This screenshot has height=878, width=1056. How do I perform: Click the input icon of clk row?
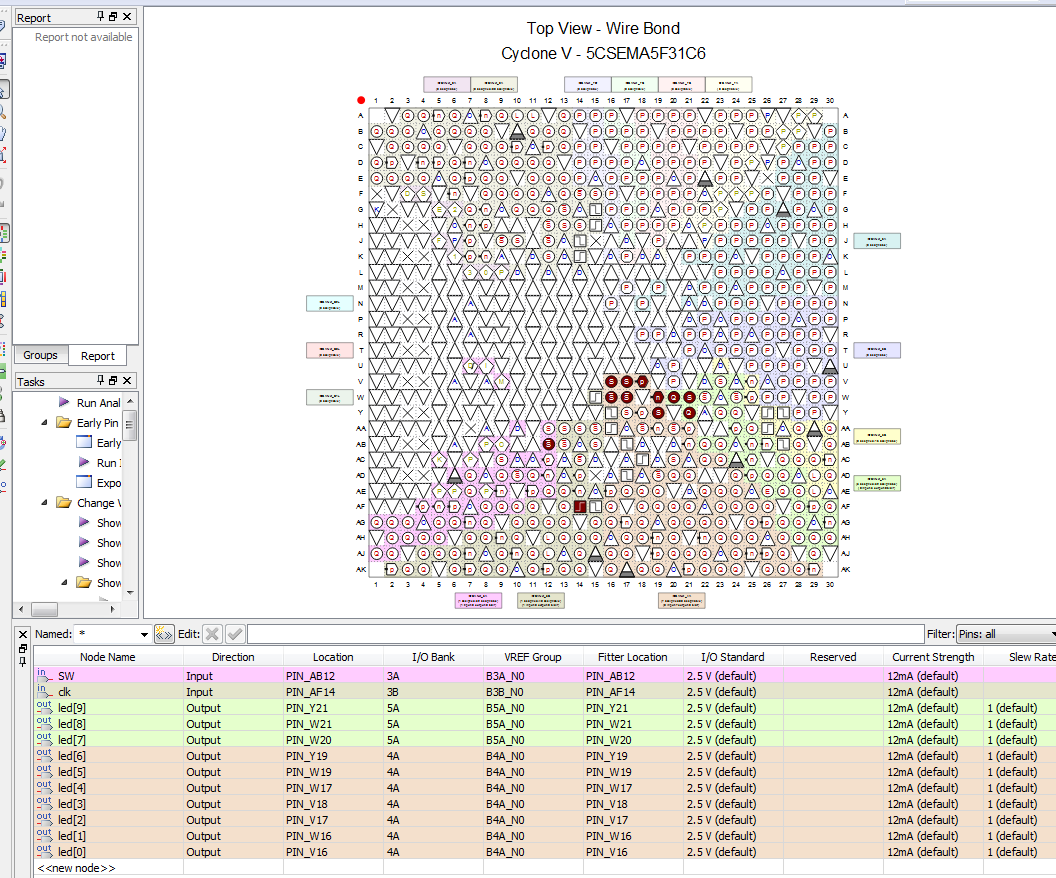tap(44, 691)
